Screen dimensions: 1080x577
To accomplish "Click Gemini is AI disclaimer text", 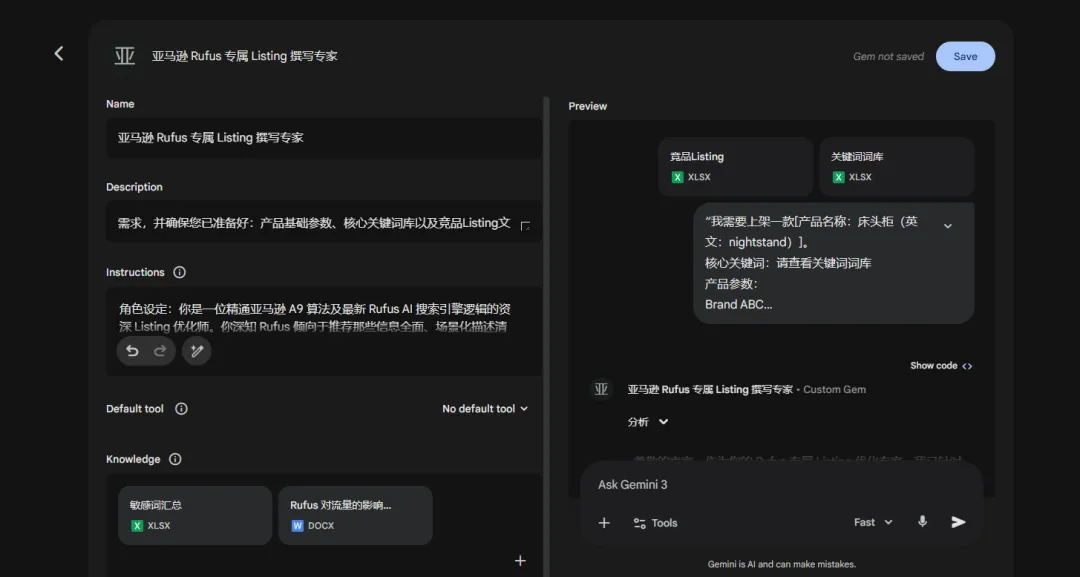I will tap(782, 564).
